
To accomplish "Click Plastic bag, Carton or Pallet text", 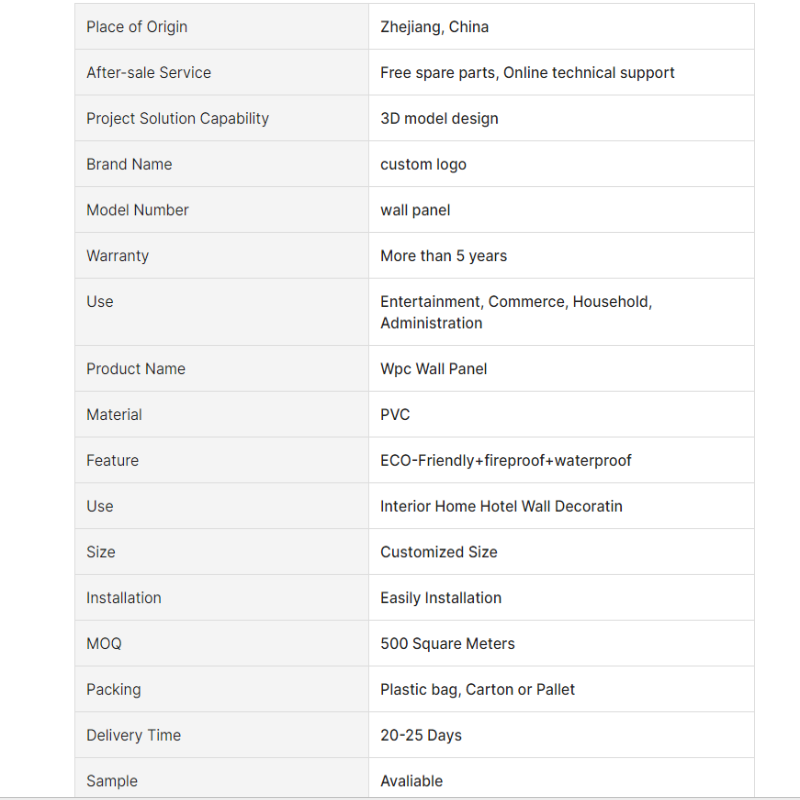I will click(477, 690).
